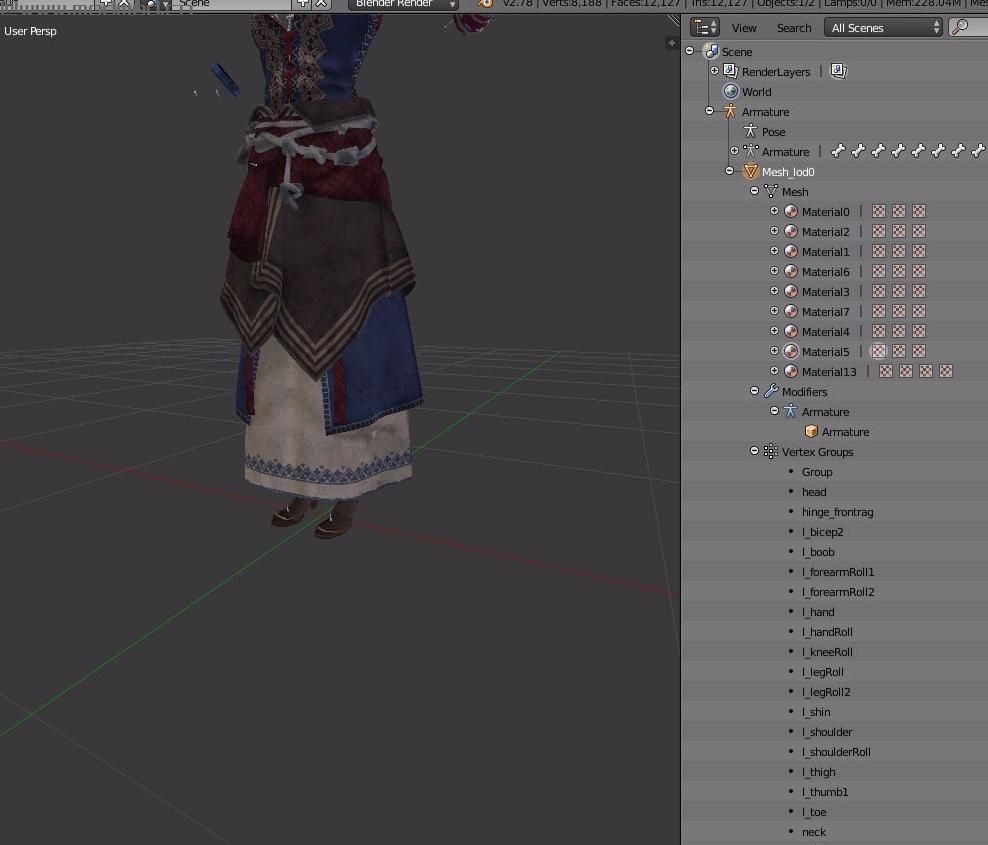Click the Armature modifier icon under Modifiers
Image resolution: width=988 pixels, height=845 pixels.
pos(791,411)
